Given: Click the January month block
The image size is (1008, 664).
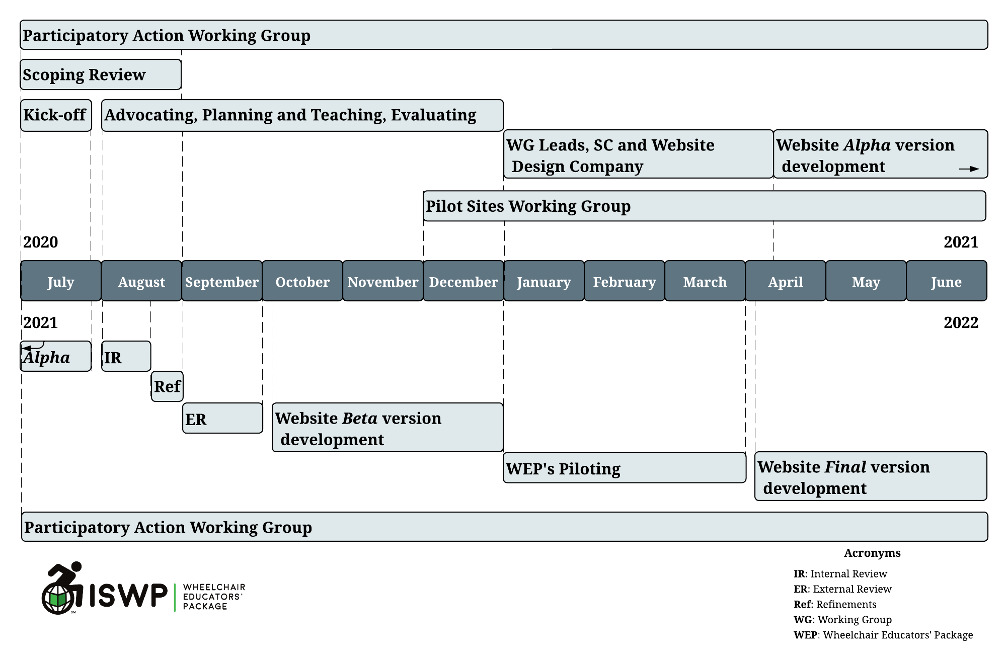Looking at the screenshot, I should pos(544,281).
